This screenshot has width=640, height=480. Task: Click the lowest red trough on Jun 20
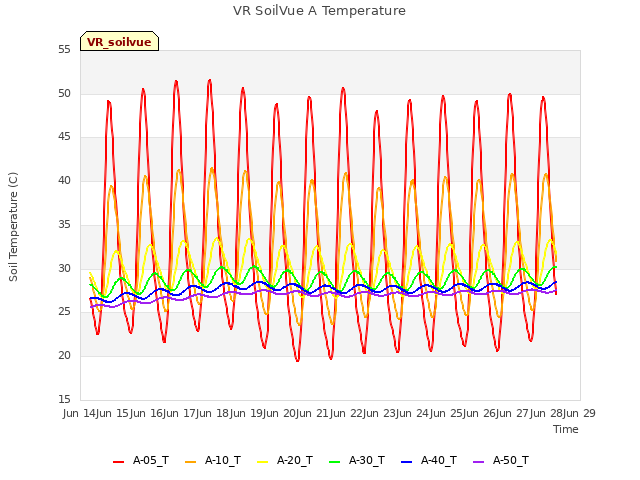pyautogui.click(x=298, y=360)
